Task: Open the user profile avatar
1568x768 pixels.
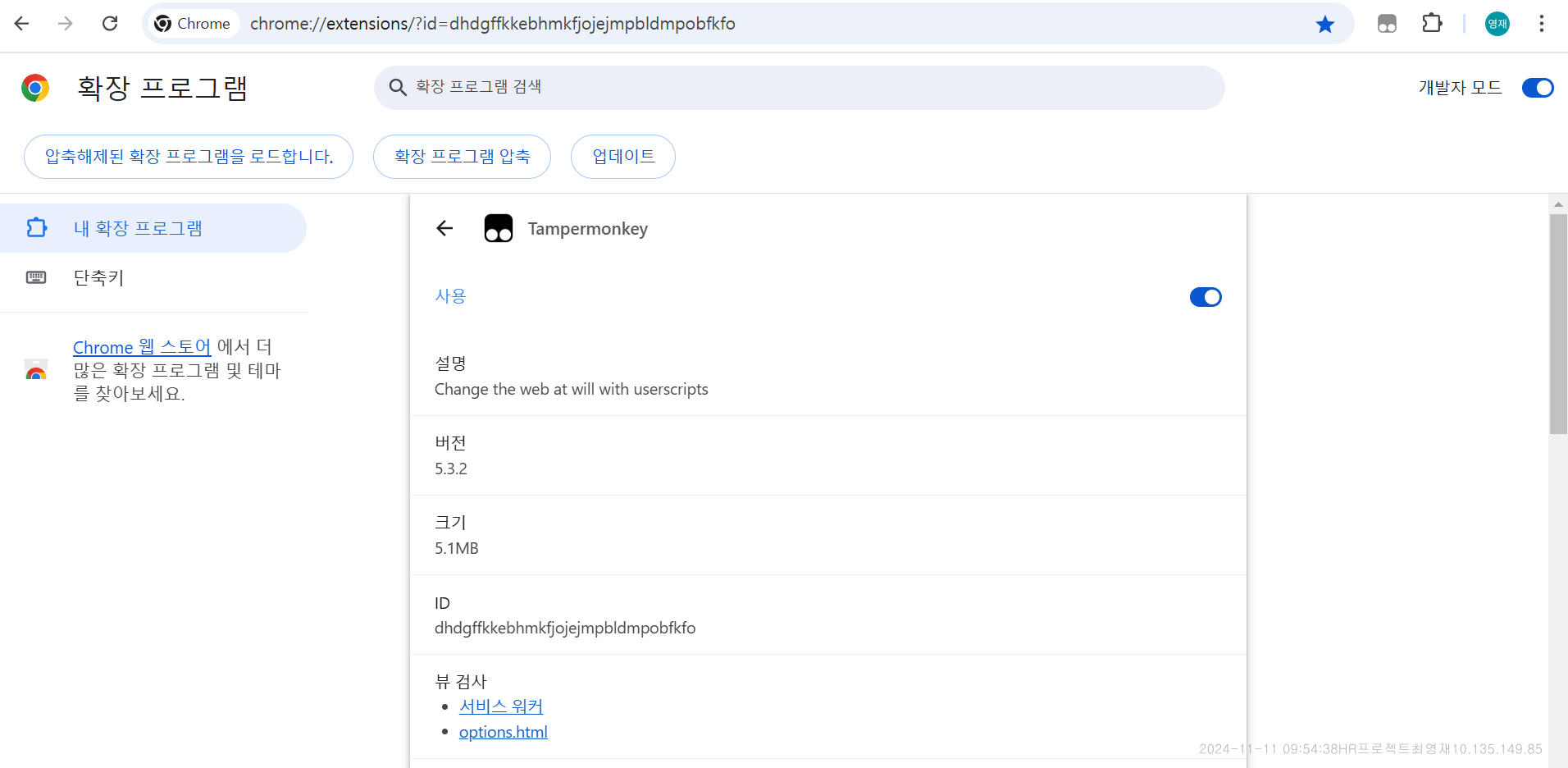Action: 1497,24
